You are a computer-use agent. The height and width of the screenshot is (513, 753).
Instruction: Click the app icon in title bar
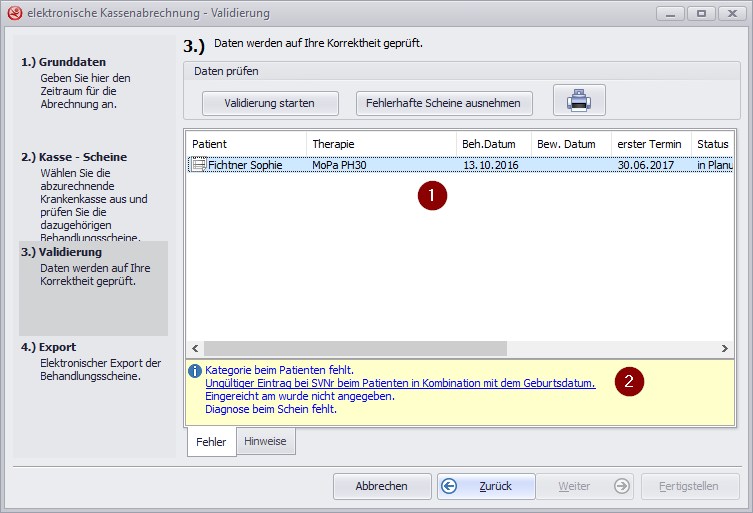point(14,14)
